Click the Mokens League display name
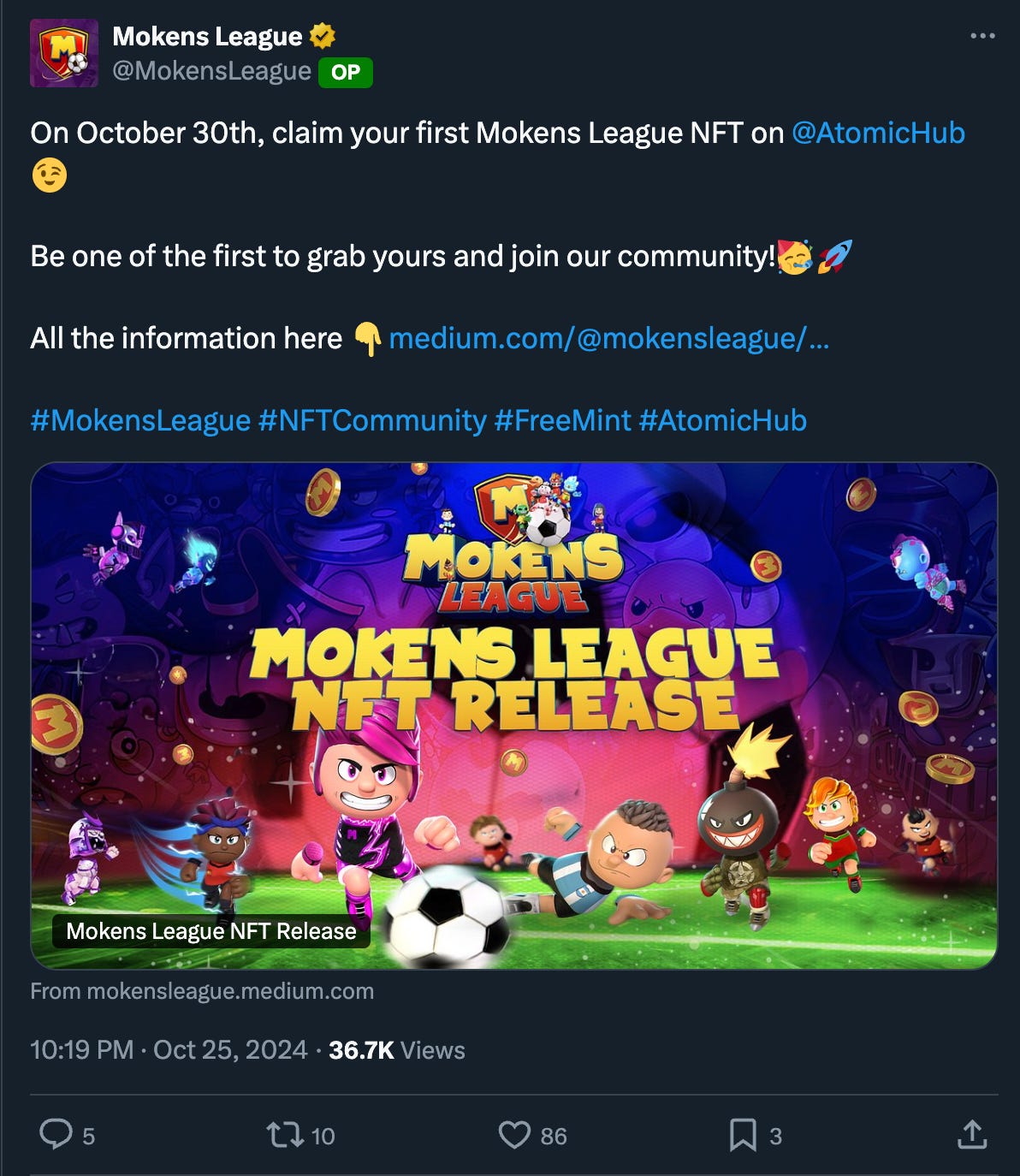The width and height of the screenshot is (1020, 1176). click(x=207, y=37)
